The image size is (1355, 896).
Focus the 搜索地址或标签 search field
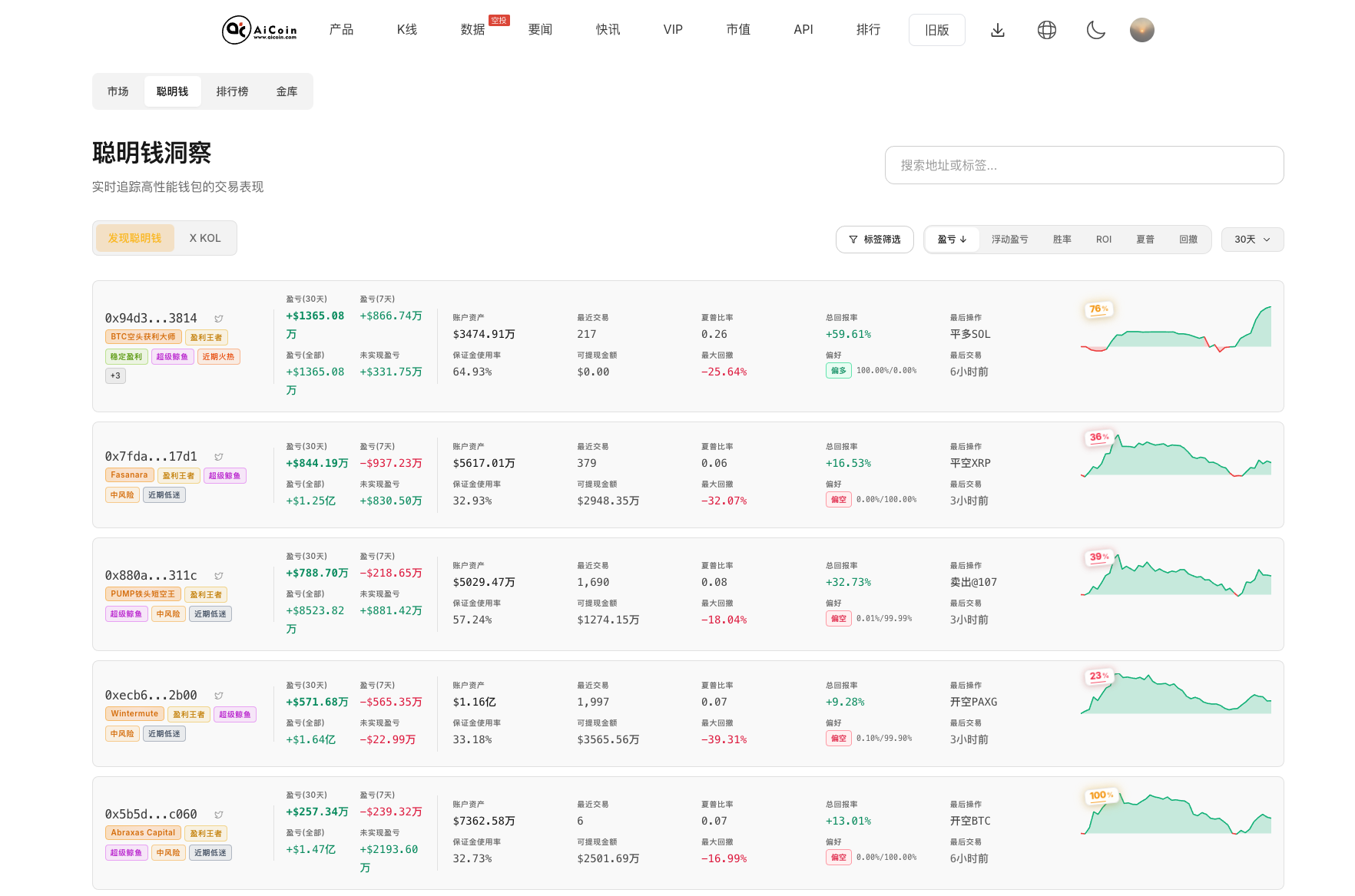tap(1083, 165)
